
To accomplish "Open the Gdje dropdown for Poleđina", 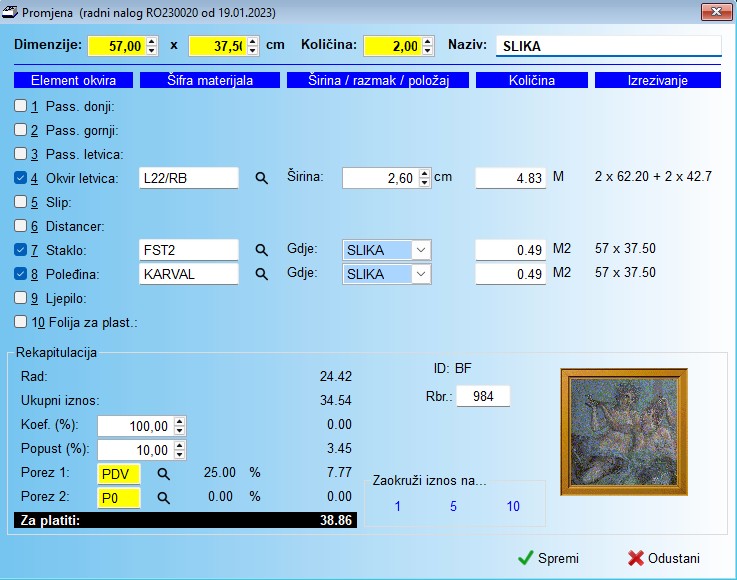I will [421, 273].
